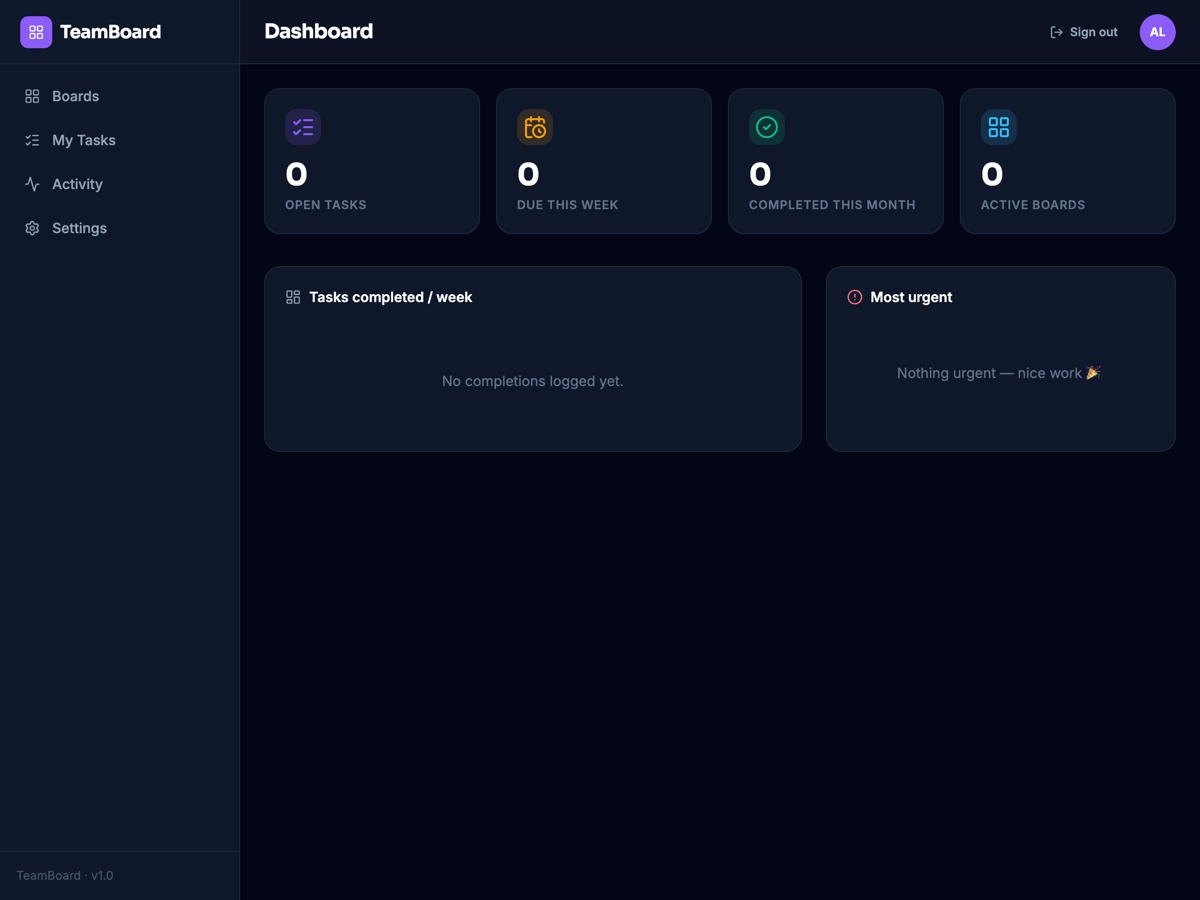Click the Most urgent heading
The width and height of the screenshot is (1200, 900).
click(x=911, y=297)
